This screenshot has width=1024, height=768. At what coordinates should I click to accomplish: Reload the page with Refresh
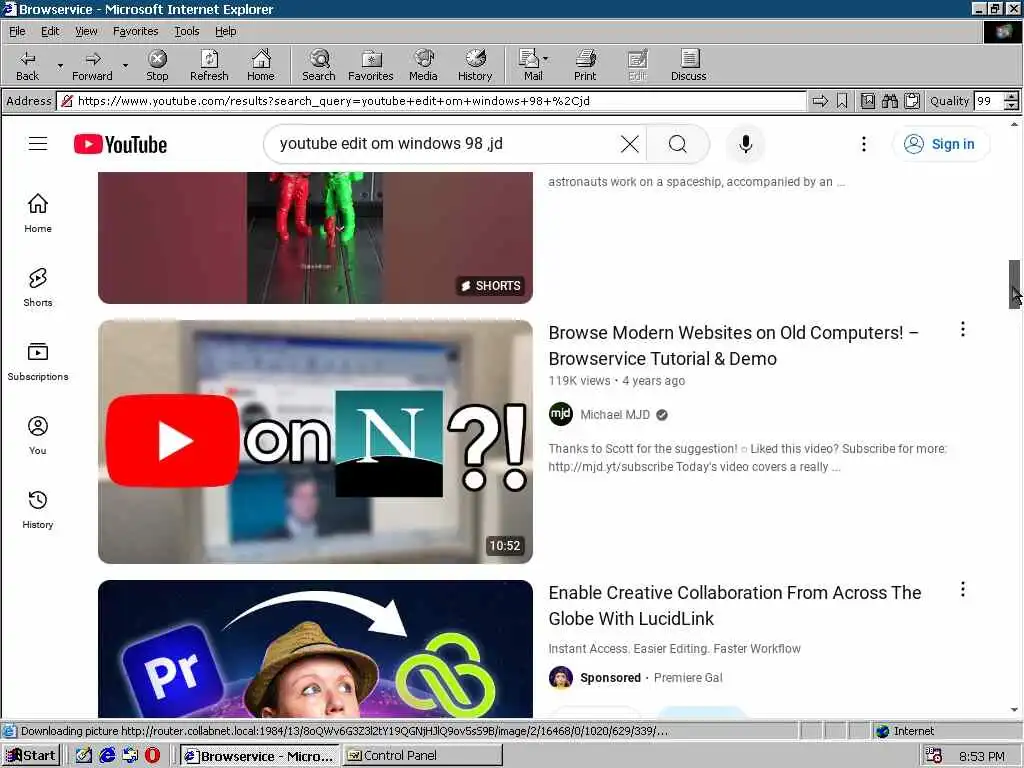209,65
